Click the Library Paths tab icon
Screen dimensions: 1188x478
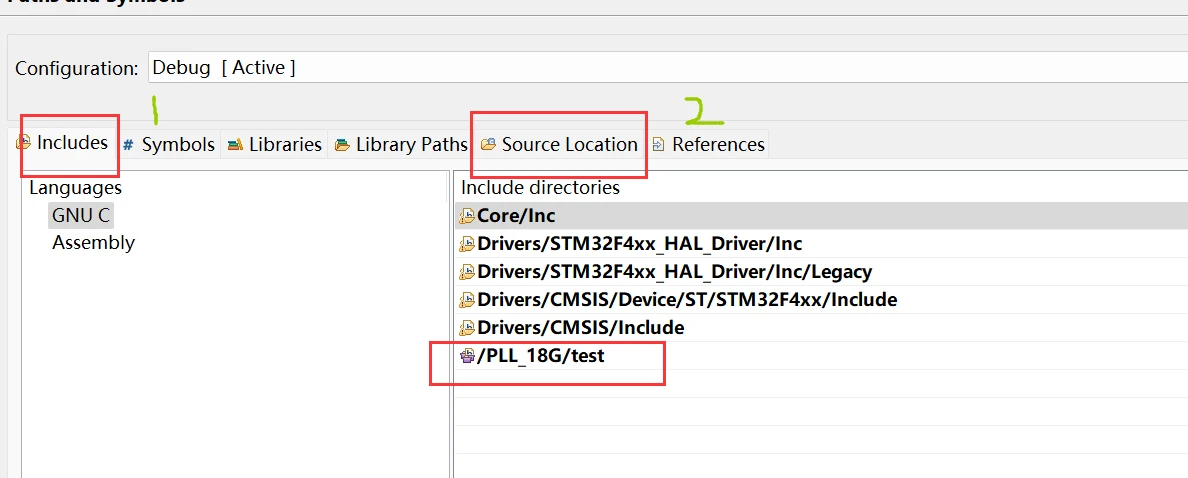(342, 145)
